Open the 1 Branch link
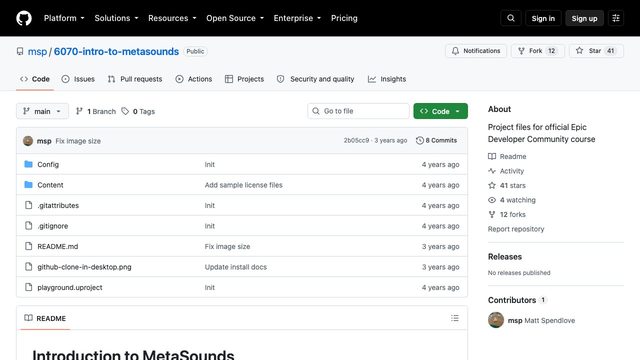The height and width of the screenshot is (360, 640). 96,111
